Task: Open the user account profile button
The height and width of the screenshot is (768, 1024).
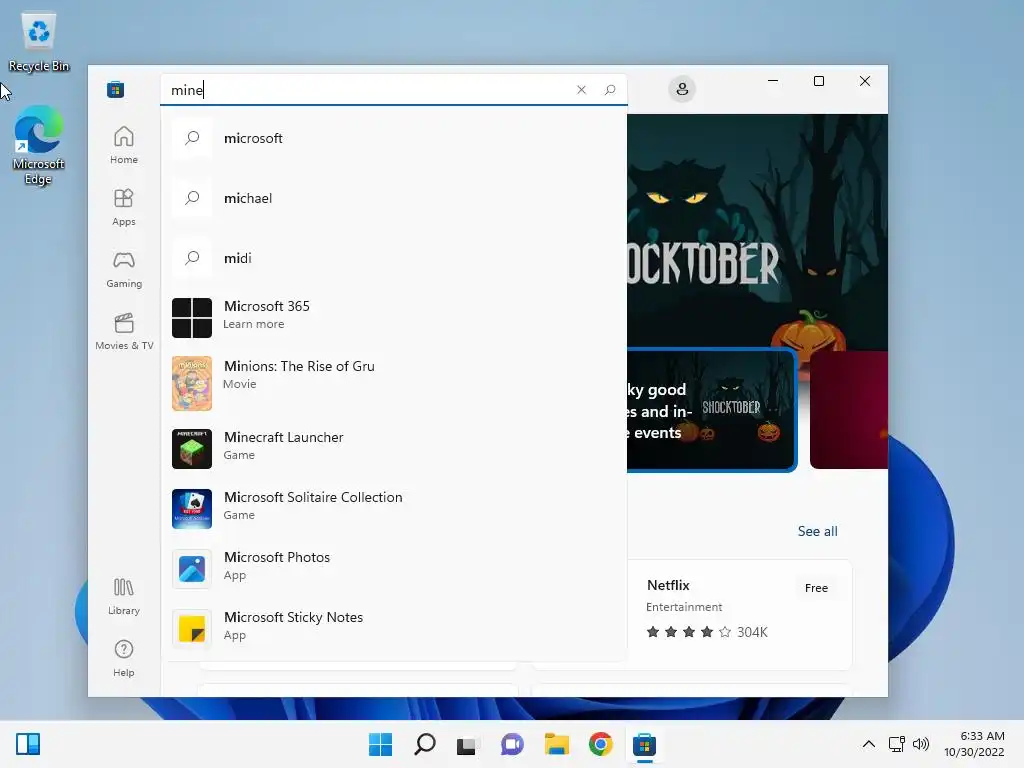Action: [x=682, y=89]
